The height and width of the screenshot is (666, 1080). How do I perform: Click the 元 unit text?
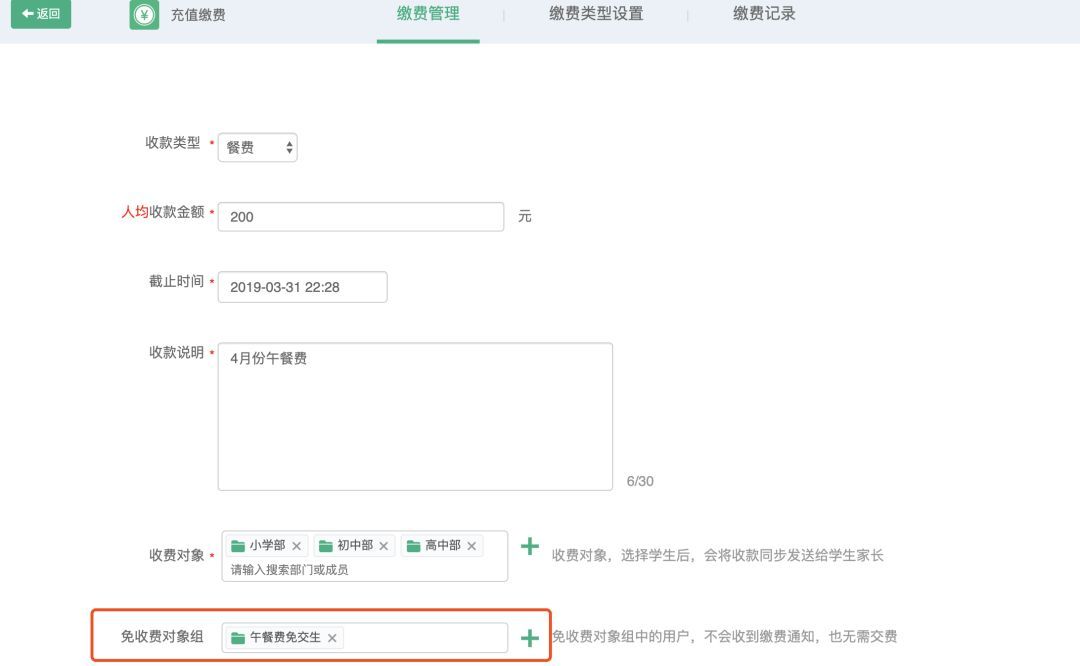pyautogui.click(x=525, y=216)
